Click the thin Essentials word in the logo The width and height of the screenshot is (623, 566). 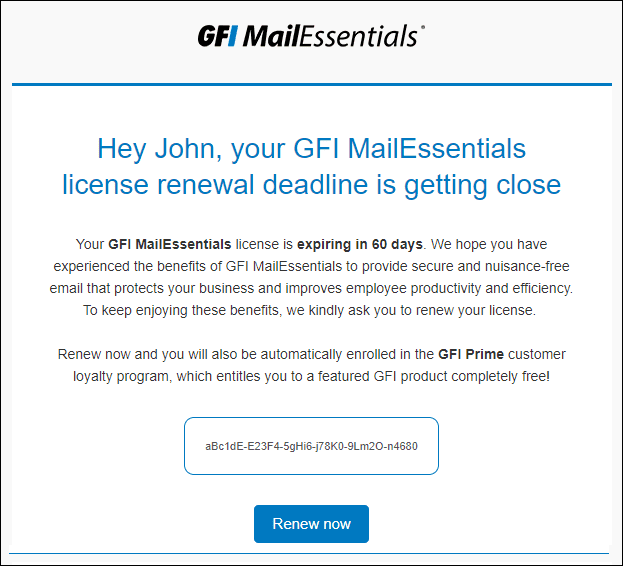(x=358, y=36)
